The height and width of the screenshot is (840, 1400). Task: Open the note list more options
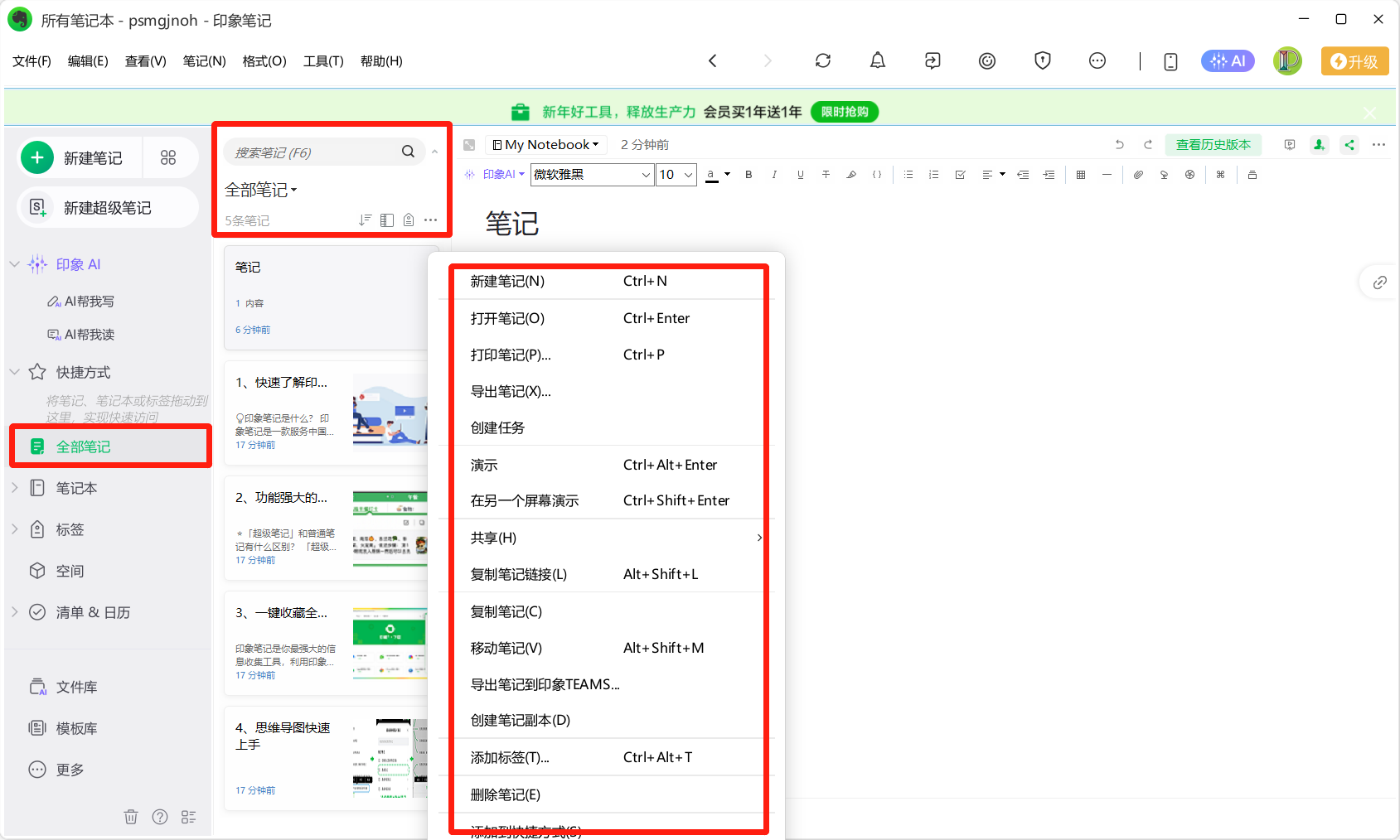[430, 220]
